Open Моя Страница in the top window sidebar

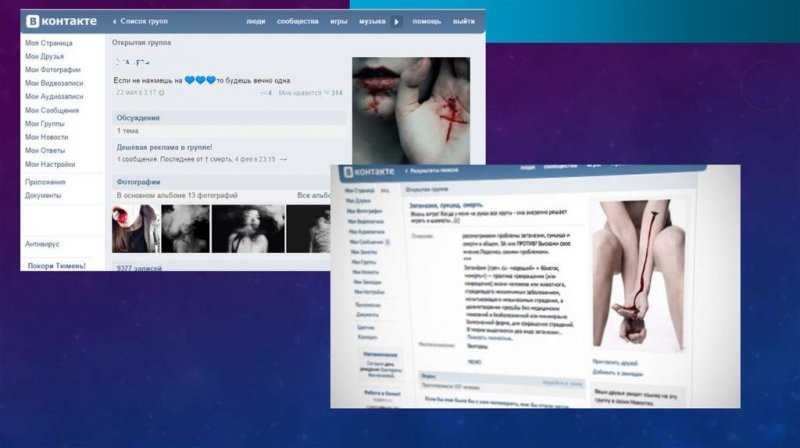[x=49, y=43]
